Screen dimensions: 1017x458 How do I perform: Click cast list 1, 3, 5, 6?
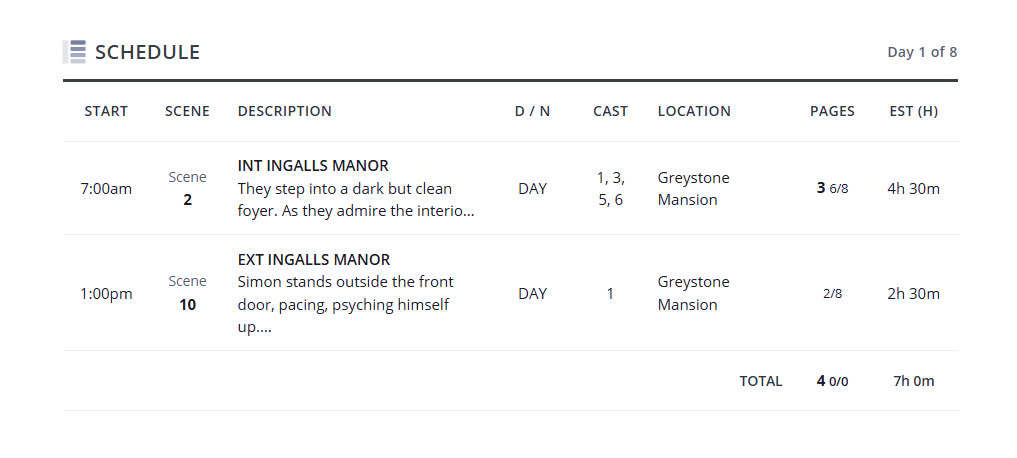(610, 188)
